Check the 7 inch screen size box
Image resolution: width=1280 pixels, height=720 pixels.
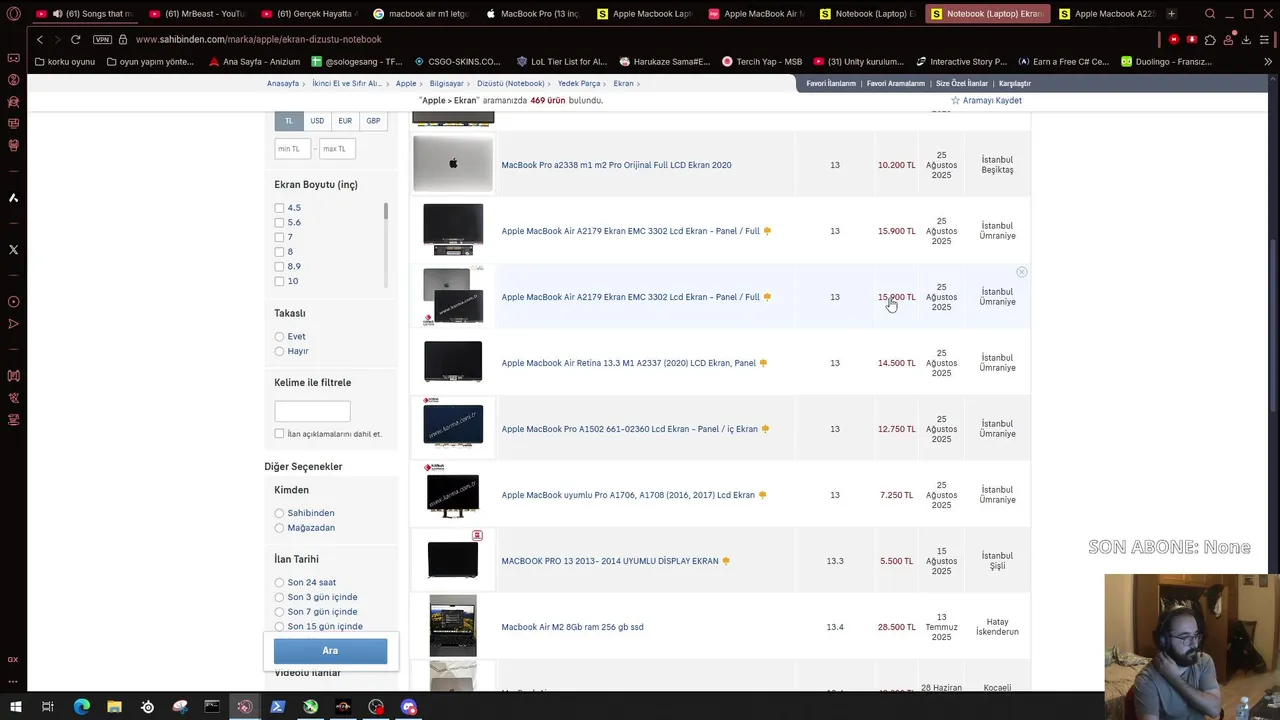click(279, 237)
